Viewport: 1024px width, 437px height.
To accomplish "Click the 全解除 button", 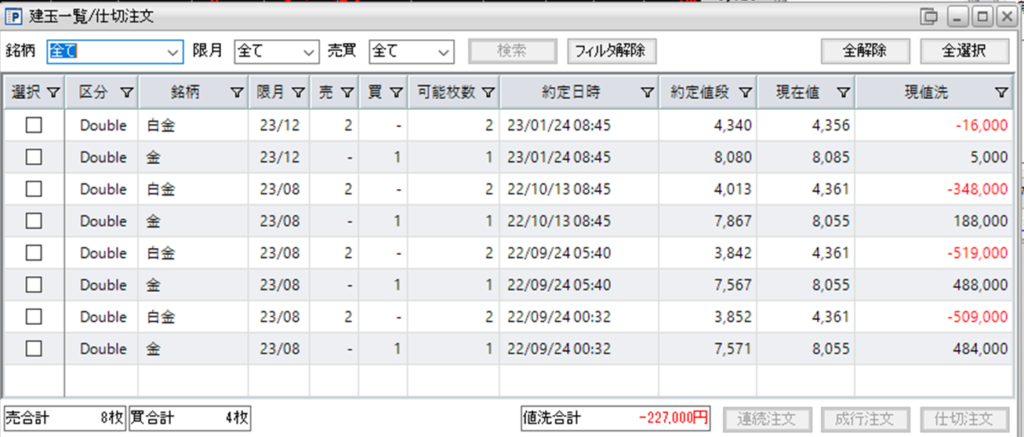I will (865, 51).
